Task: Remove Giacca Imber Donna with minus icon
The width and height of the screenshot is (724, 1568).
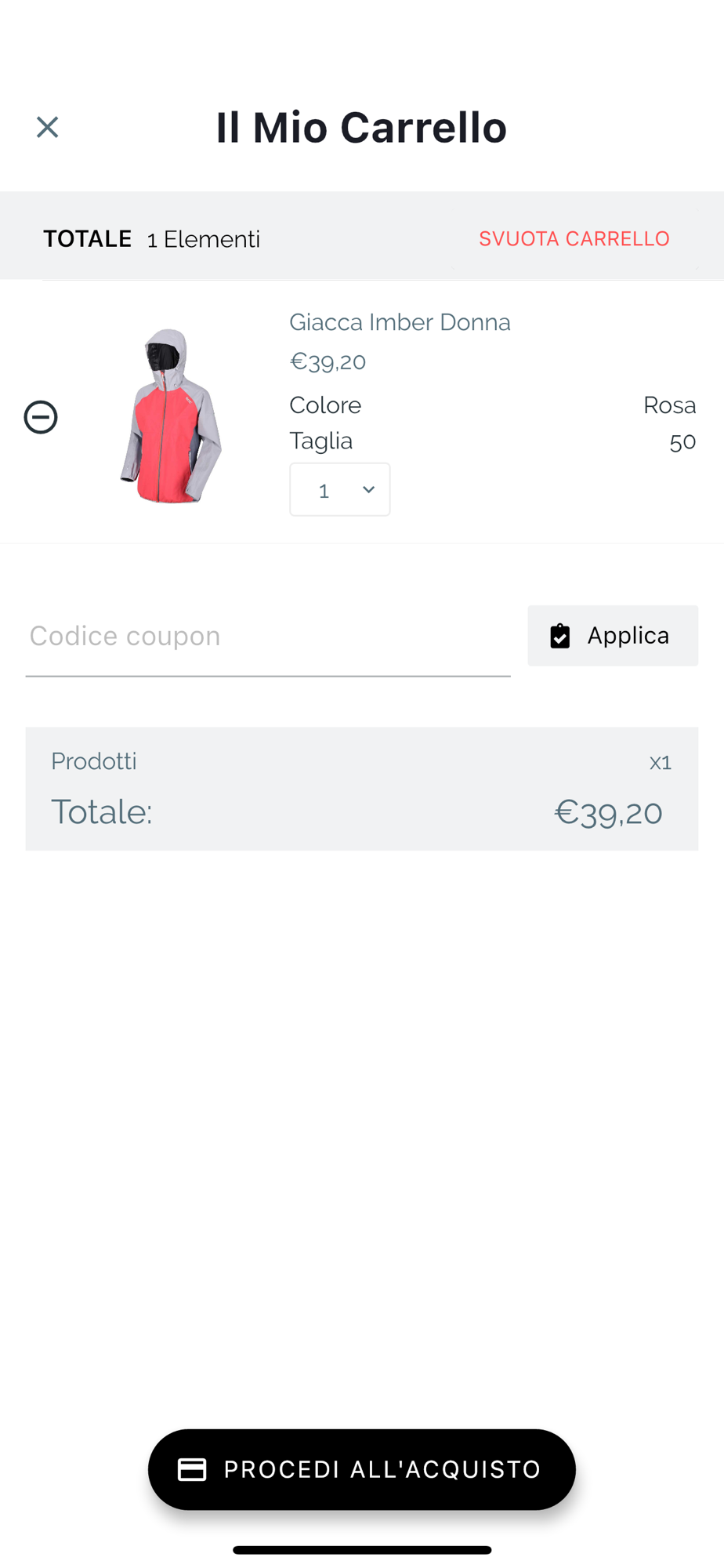Action: click(41, 417)
